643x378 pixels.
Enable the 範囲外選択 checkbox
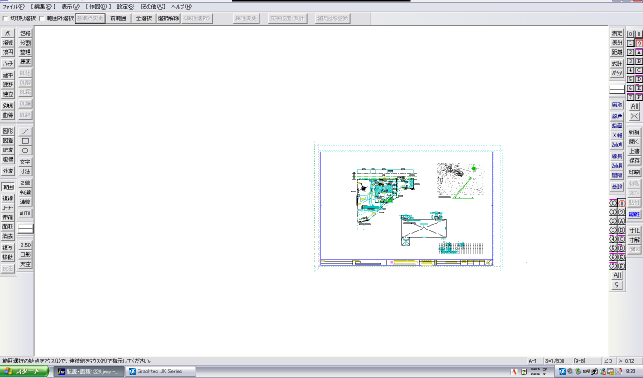click(x=42, y=18)
